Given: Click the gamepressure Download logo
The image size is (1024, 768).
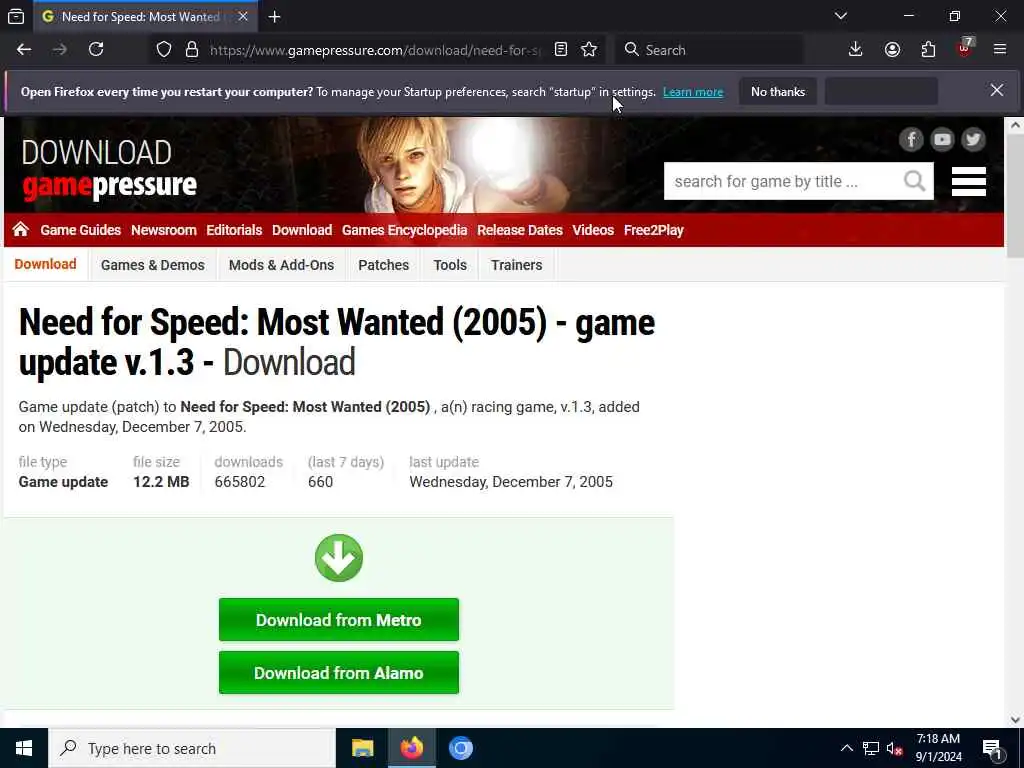Looking at the screenshot, I should coord(108,170).
